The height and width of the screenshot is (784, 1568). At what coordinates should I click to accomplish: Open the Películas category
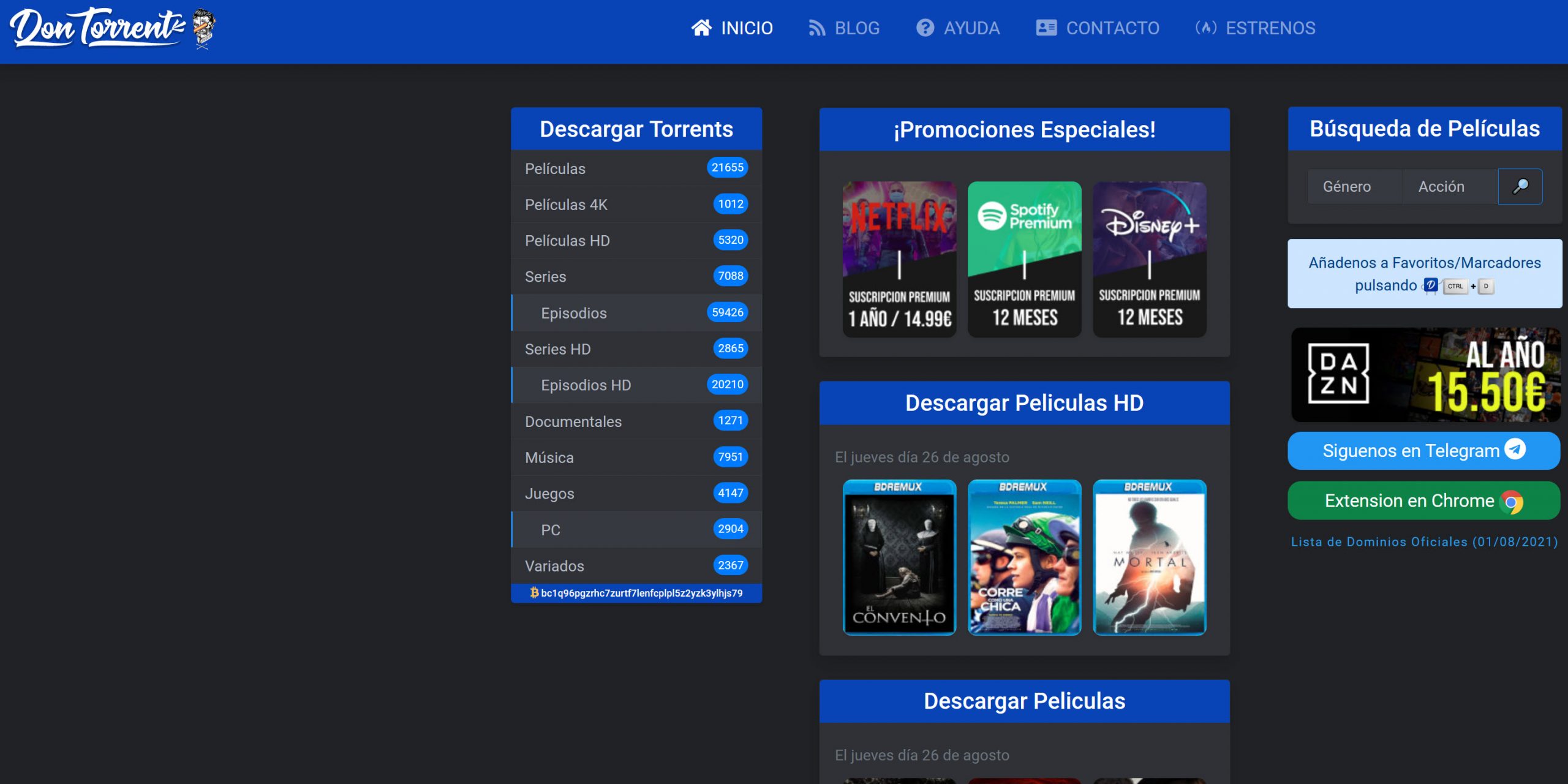636,168
